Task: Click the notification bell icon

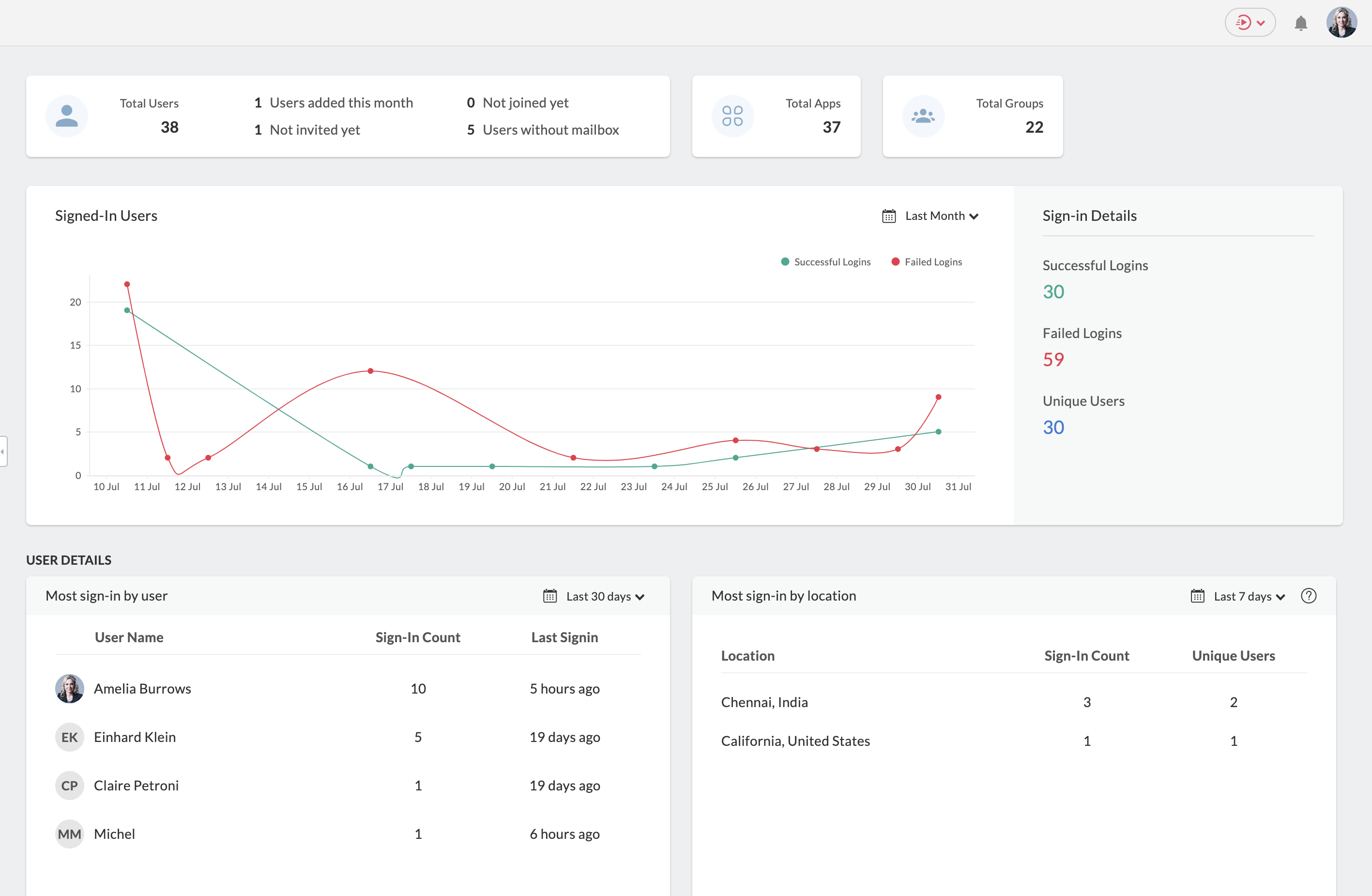Action: tap(1300, 23)
